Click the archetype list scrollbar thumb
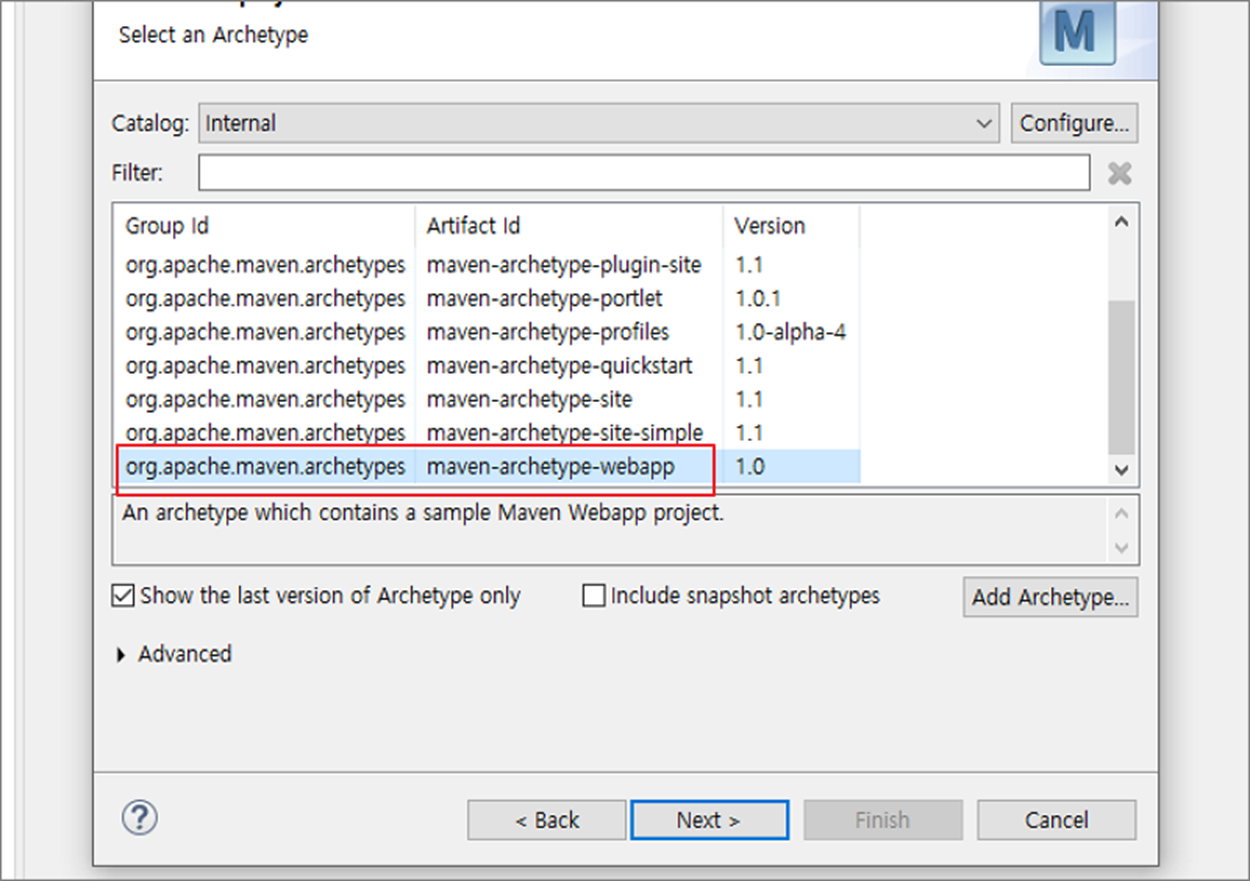The width and height of the screenshot is (1250, 881). click(1121, 377)
